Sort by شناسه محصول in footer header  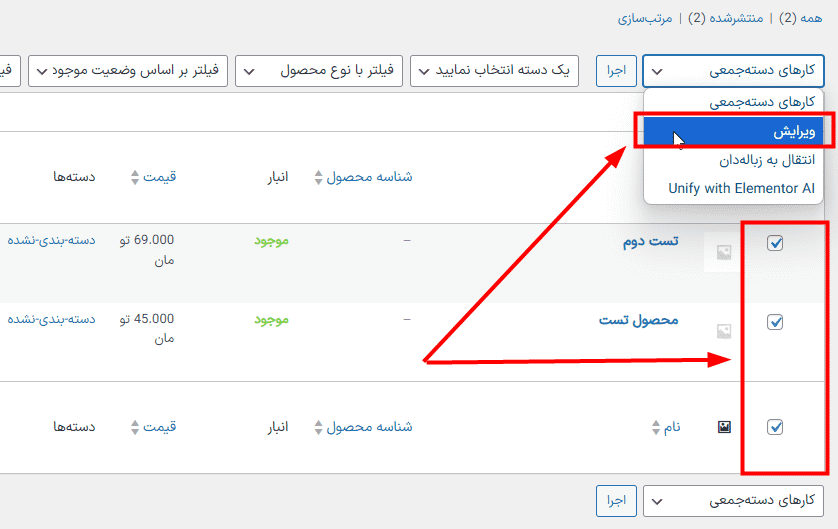pos(369,427)
